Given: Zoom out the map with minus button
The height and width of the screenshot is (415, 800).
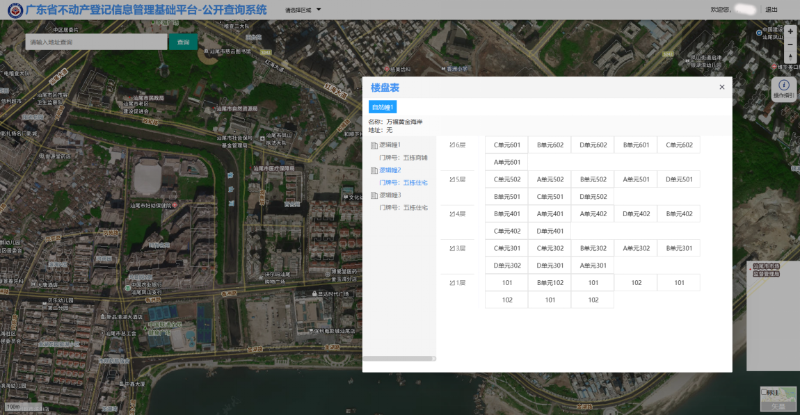Looking at the screenshot, I should pos(790,46).
